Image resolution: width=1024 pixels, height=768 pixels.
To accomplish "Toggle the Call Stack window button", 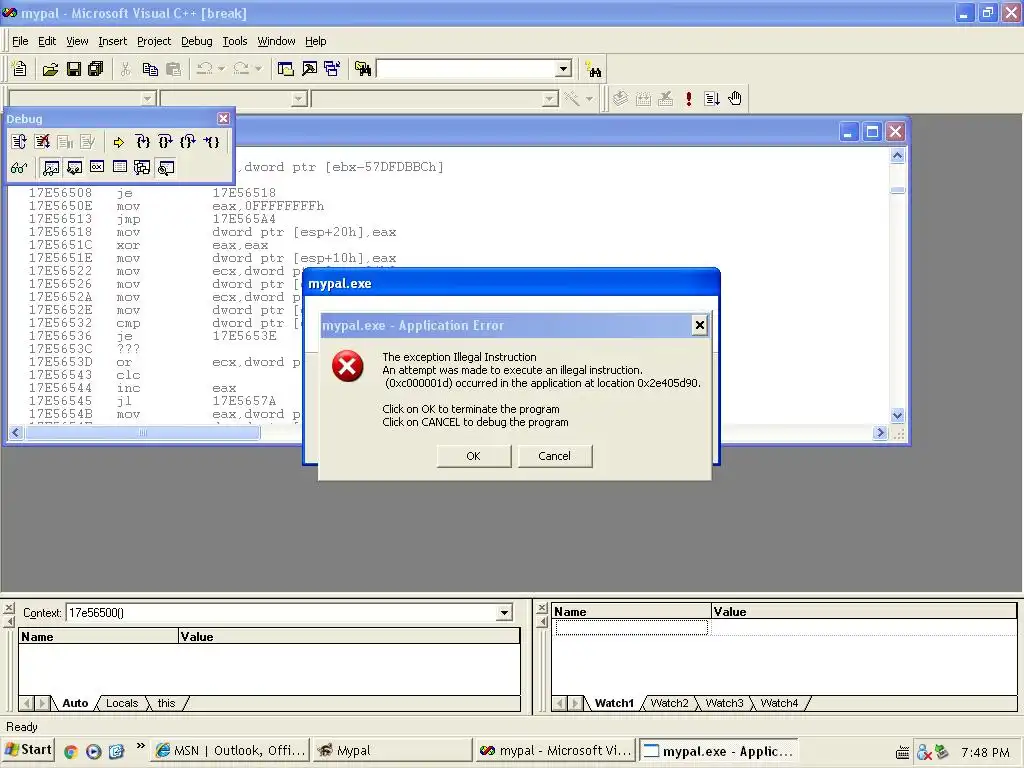I will [x=142, y=168].
